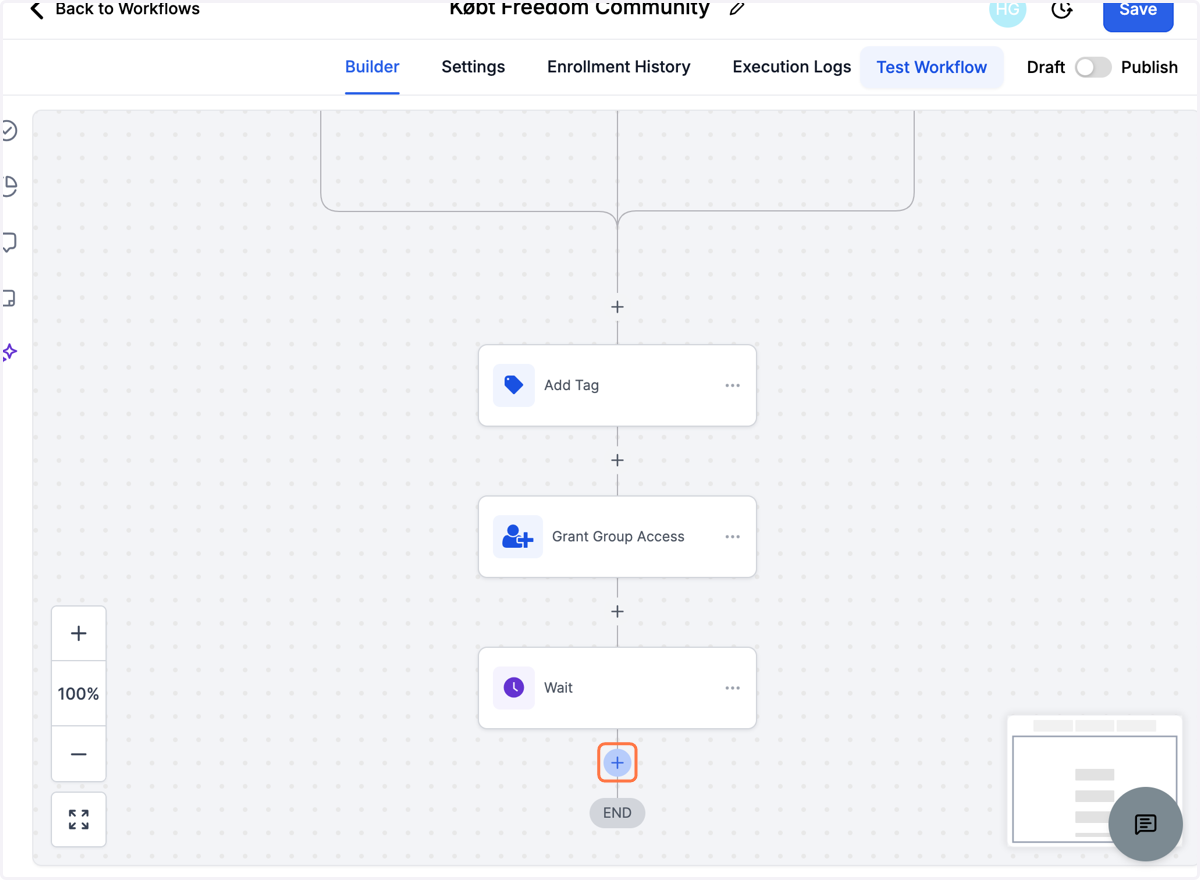View Enrollment History tab
1200x880 pixels.
tap(618, 67)
